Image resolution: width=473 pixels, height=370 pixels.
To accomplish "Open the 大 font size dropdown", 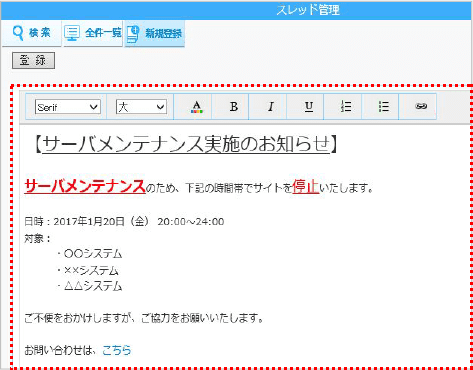I will [141, 107].
